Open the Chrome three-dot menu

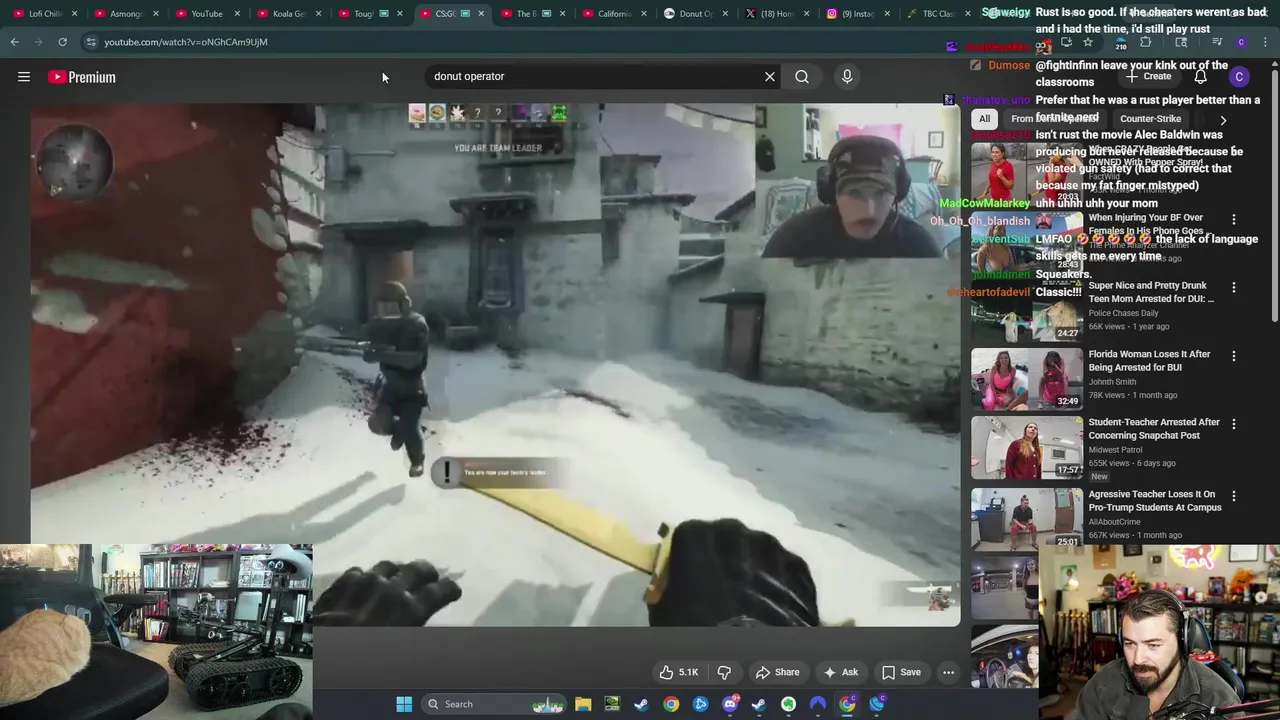coord(1265,42)
